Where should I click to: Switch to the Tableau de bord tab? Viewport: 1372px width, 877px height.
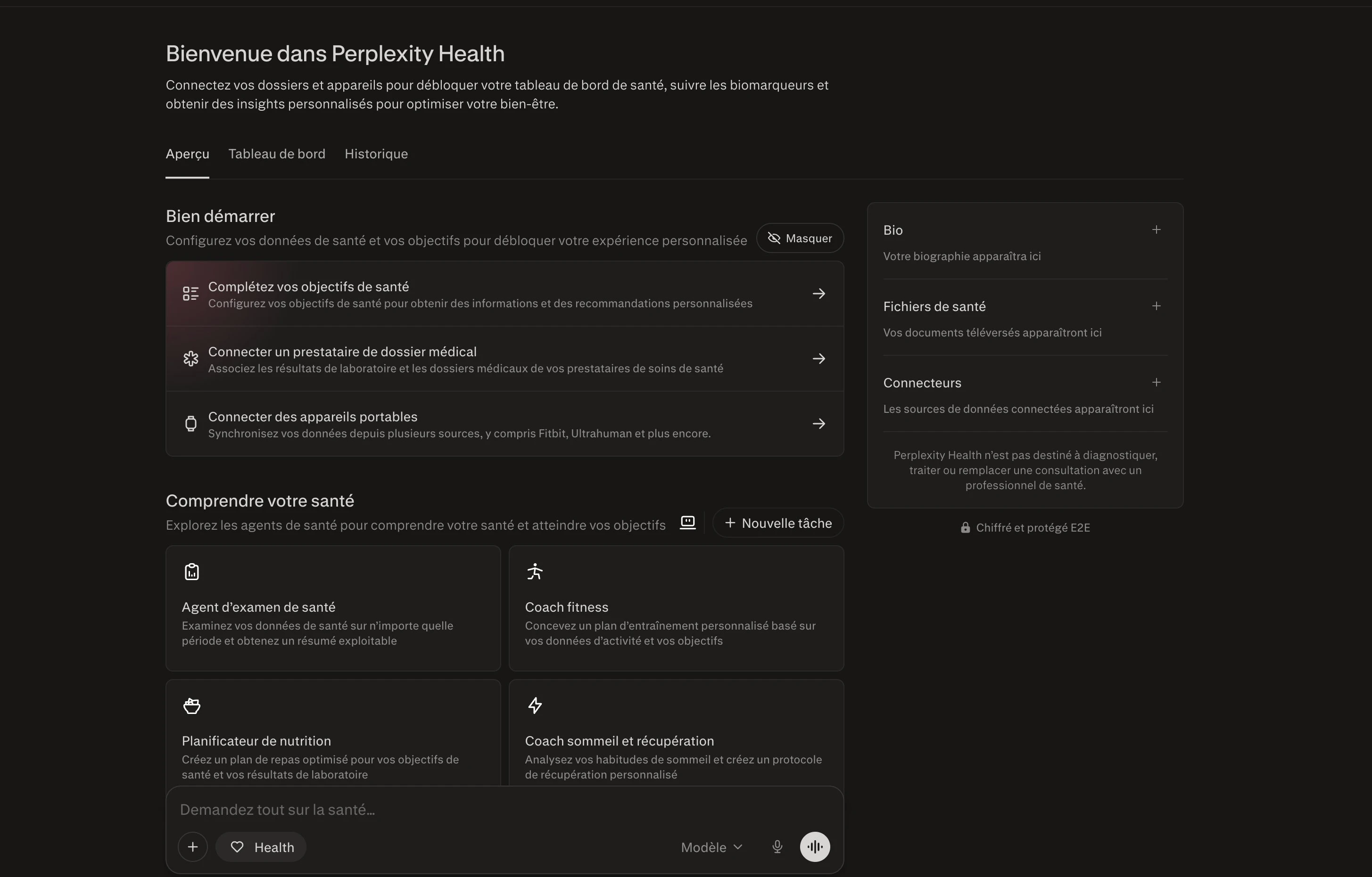[x=277, y=154]
